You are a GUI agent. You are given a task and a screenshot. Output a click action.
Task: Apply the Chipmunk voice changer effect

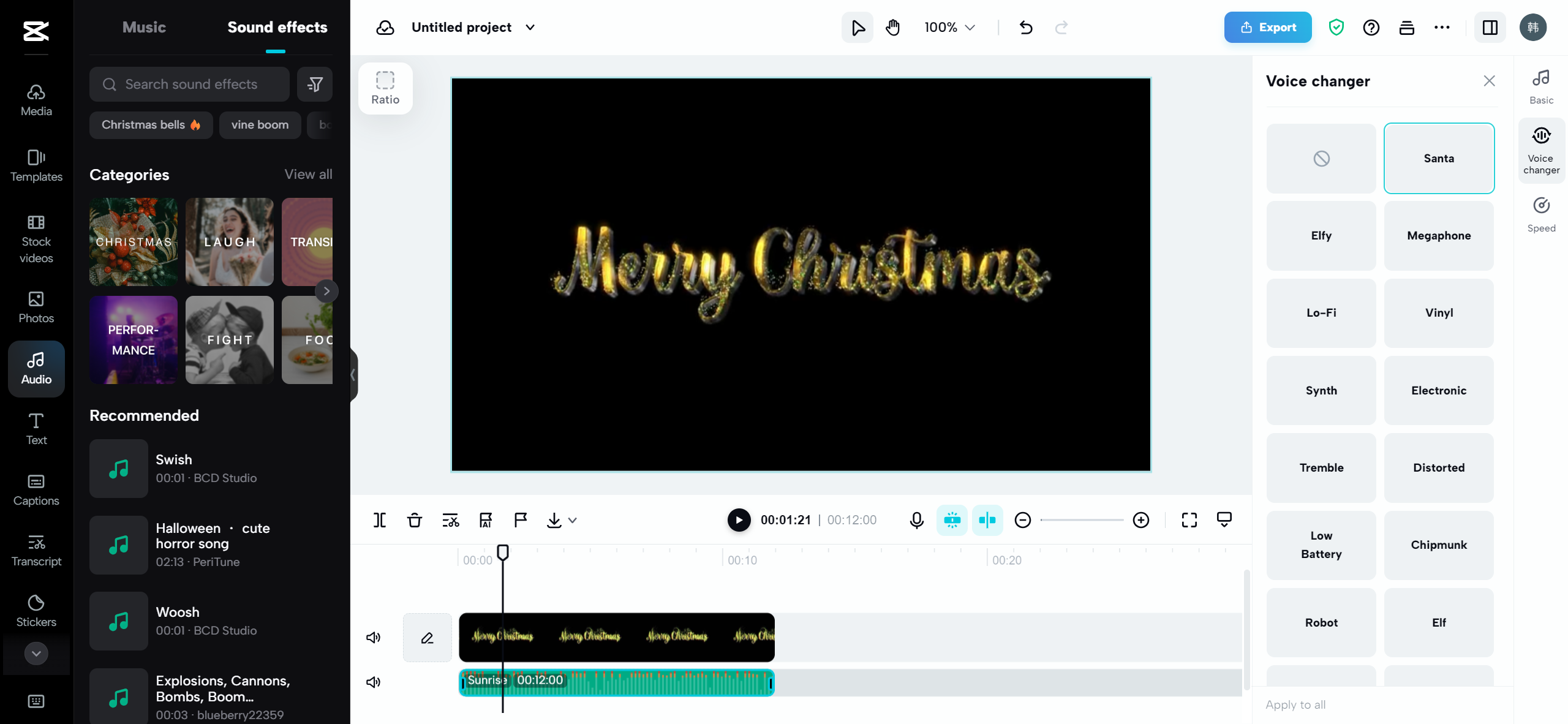click(x=1439, y=545)
